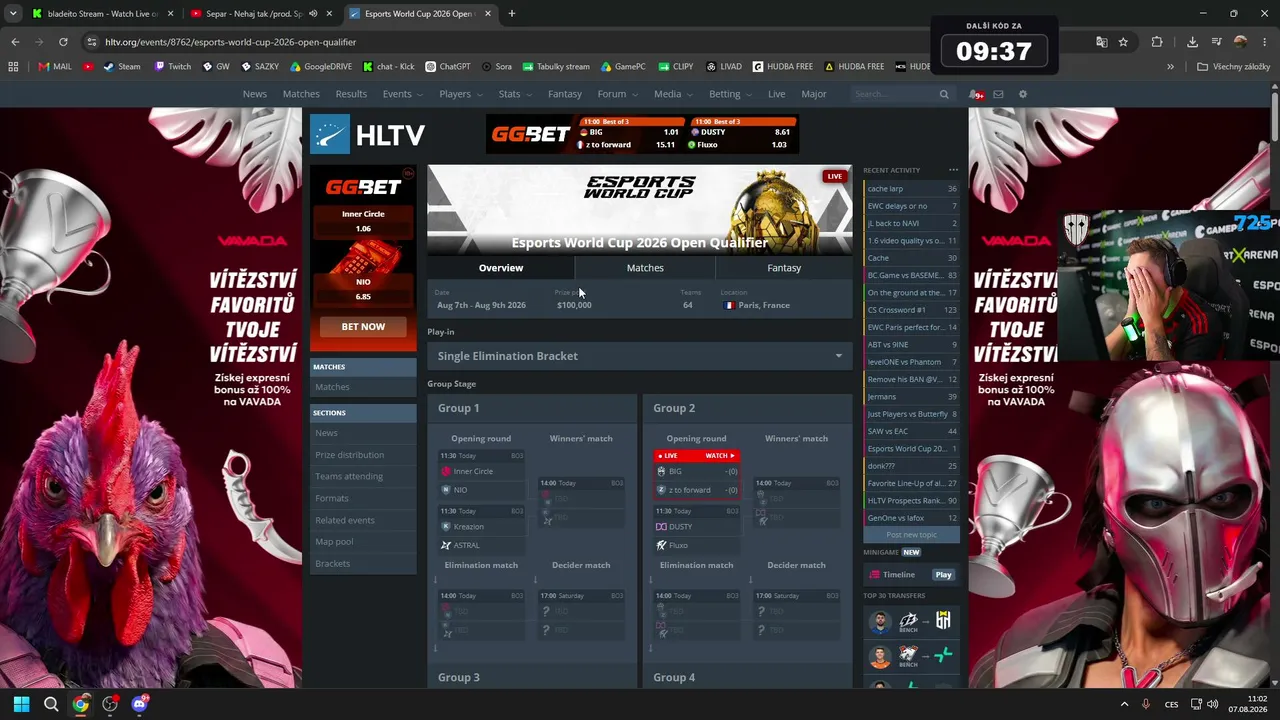Click Post new topic button
The width and height of the screenshot is (1280, 720).
pos(911,535)
